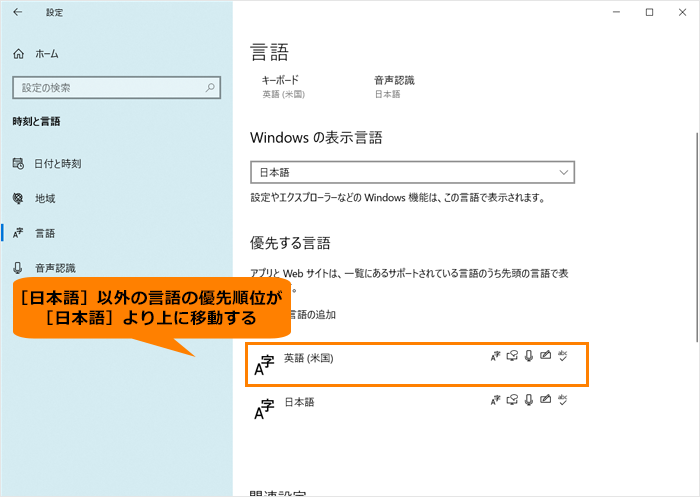Minimize the settings window
Viewport: 700px width, 497px height.
pos(617,13)
